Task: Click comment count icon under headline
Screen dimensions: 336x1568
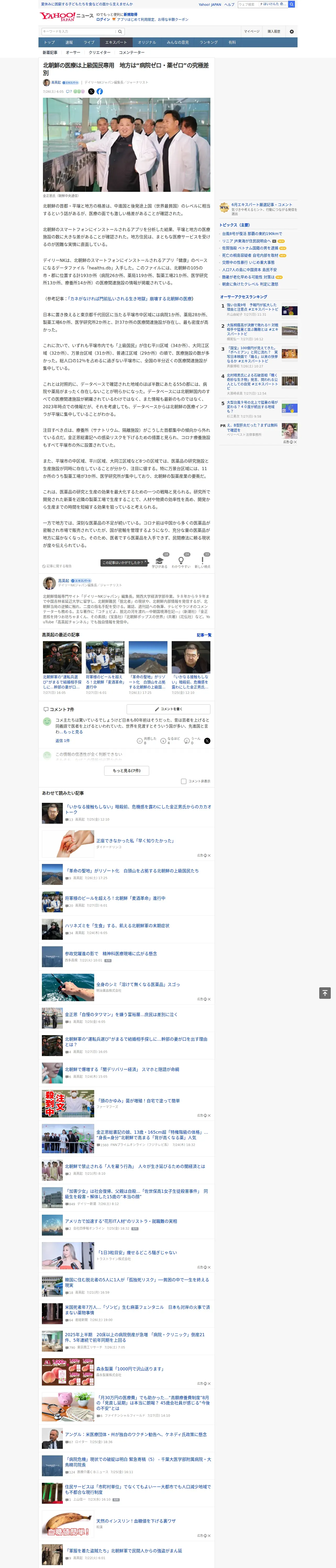Action: click(x=68, y=91)
